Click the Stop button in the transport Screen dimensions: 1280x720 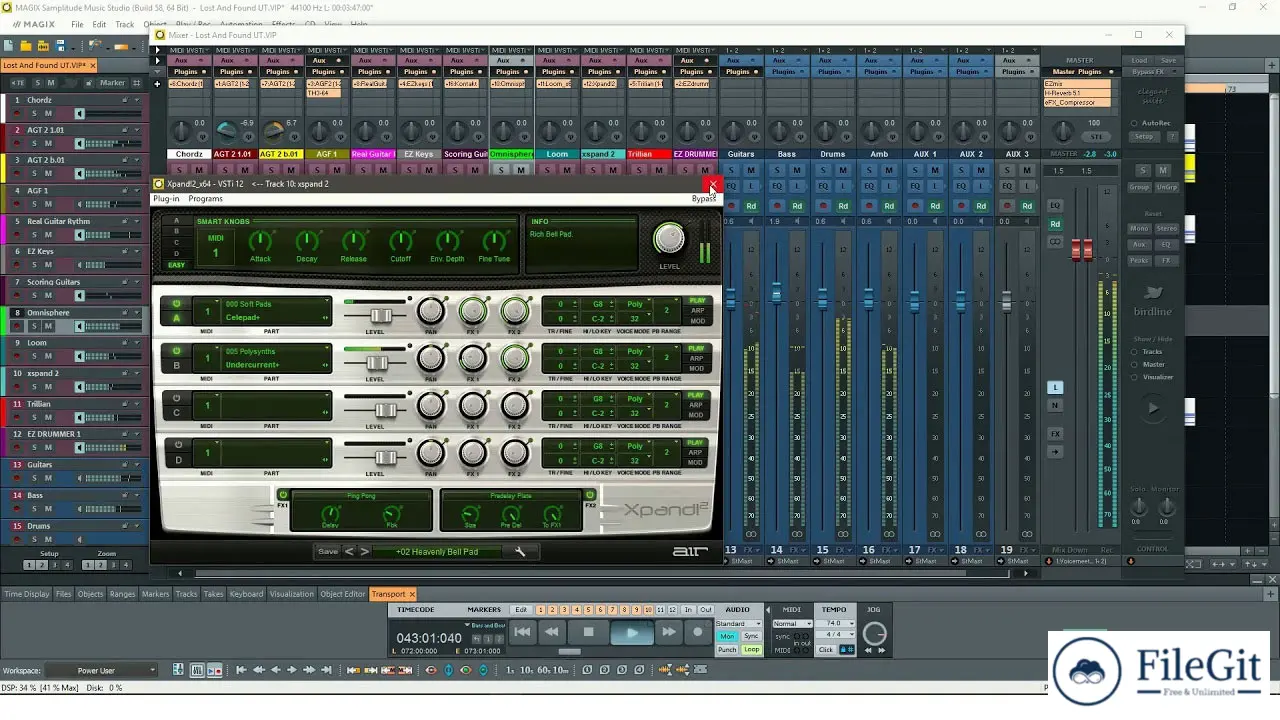[588, 632]
